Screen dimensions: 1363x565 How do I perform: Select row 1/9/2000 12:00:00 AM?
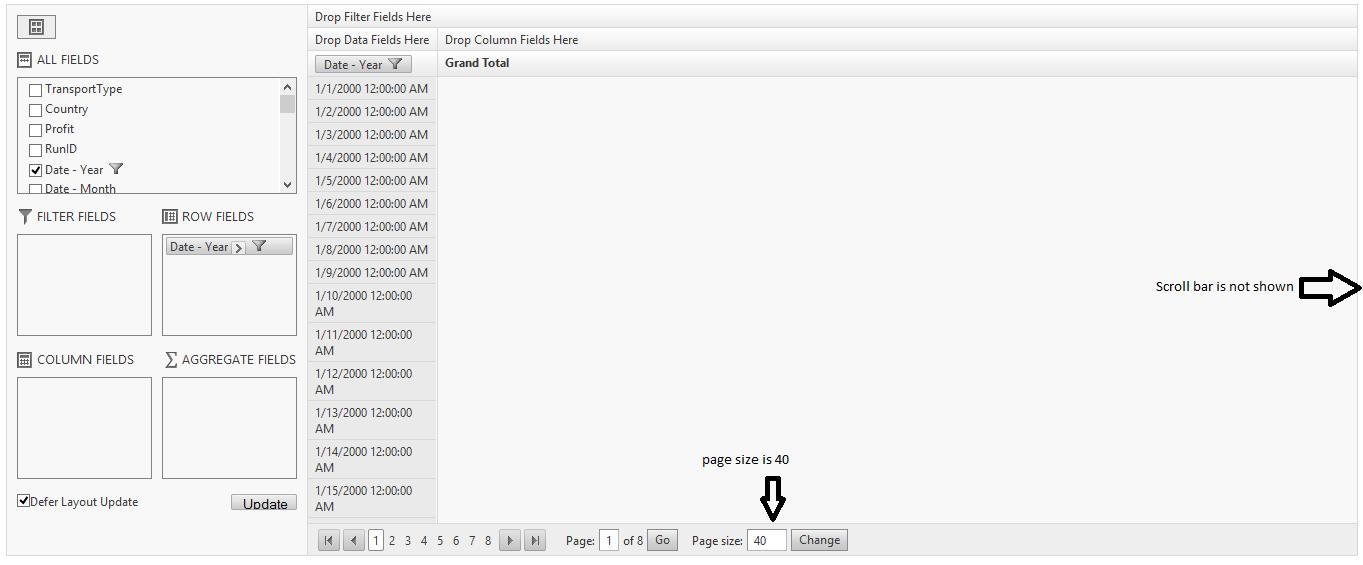(372, 272)
